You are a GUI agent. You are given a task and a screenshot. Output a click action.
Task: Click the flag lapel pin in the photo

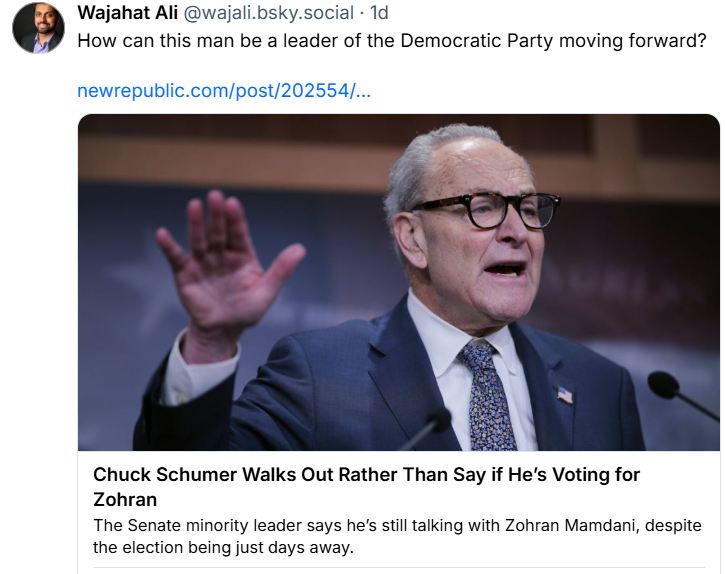(565, 394)
